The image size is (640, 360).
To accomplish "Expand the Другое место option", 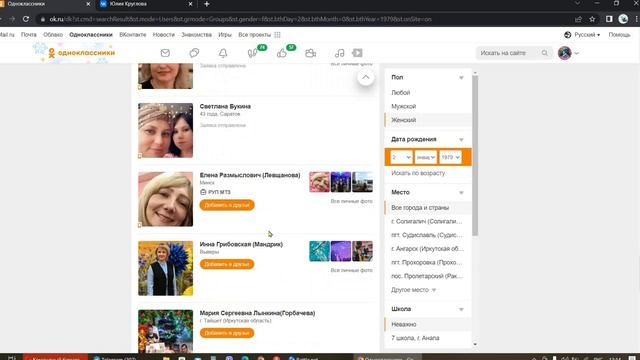I will pos(413,290).
